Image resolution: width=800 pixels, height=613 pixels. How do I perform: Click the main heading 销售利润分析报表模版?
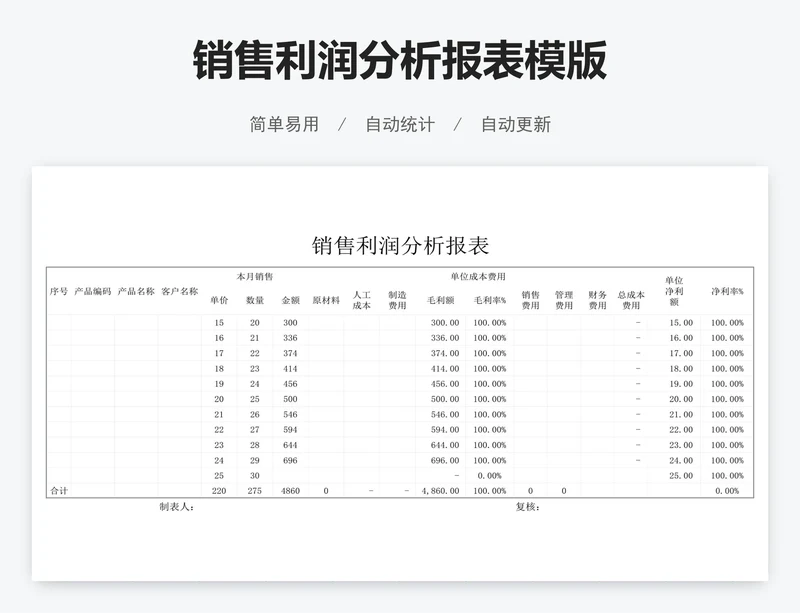click(400, 60)
